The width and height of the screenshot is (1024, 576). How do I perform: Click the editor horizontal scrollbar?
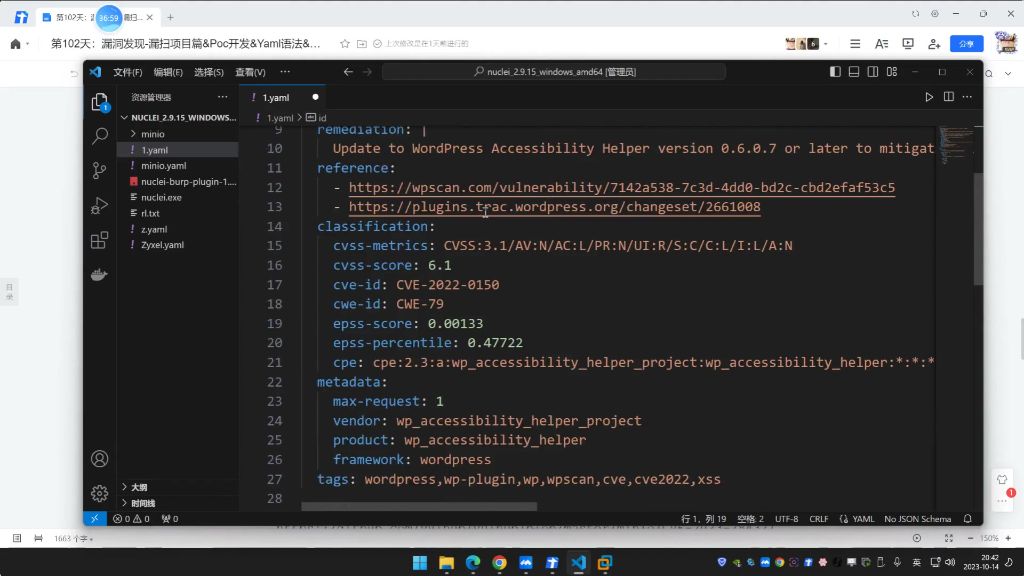click(x=419, y=506)
